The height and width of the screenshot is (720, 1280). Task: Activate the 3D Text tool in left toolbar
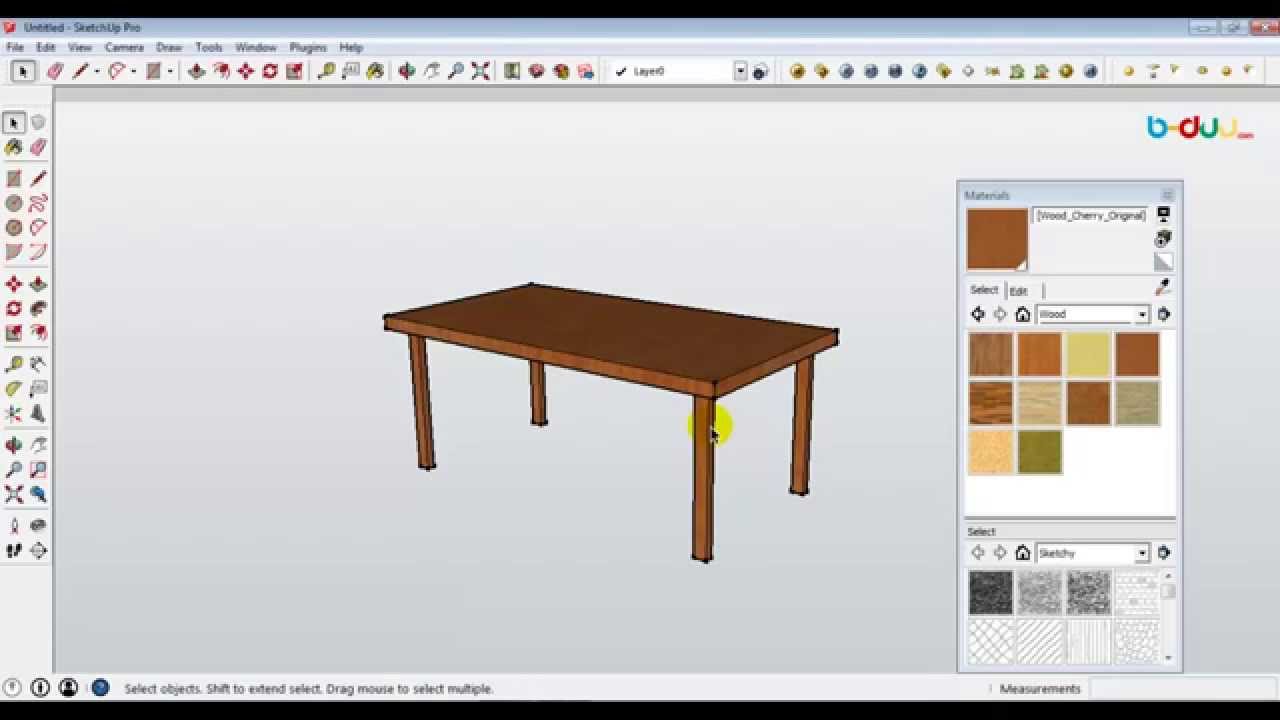[38, 413]
